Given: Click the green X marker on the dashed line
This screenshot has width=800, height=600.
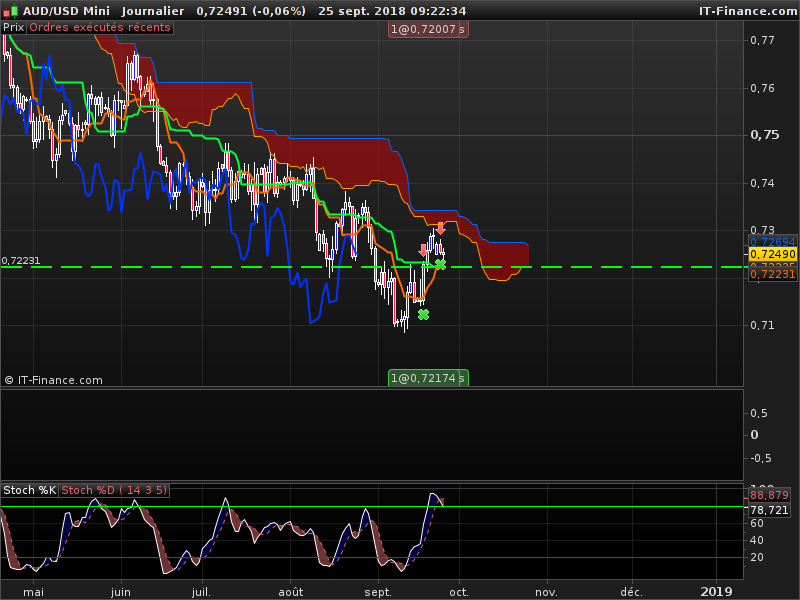Looking at the screenshot, I should click(x=440, y=264).
